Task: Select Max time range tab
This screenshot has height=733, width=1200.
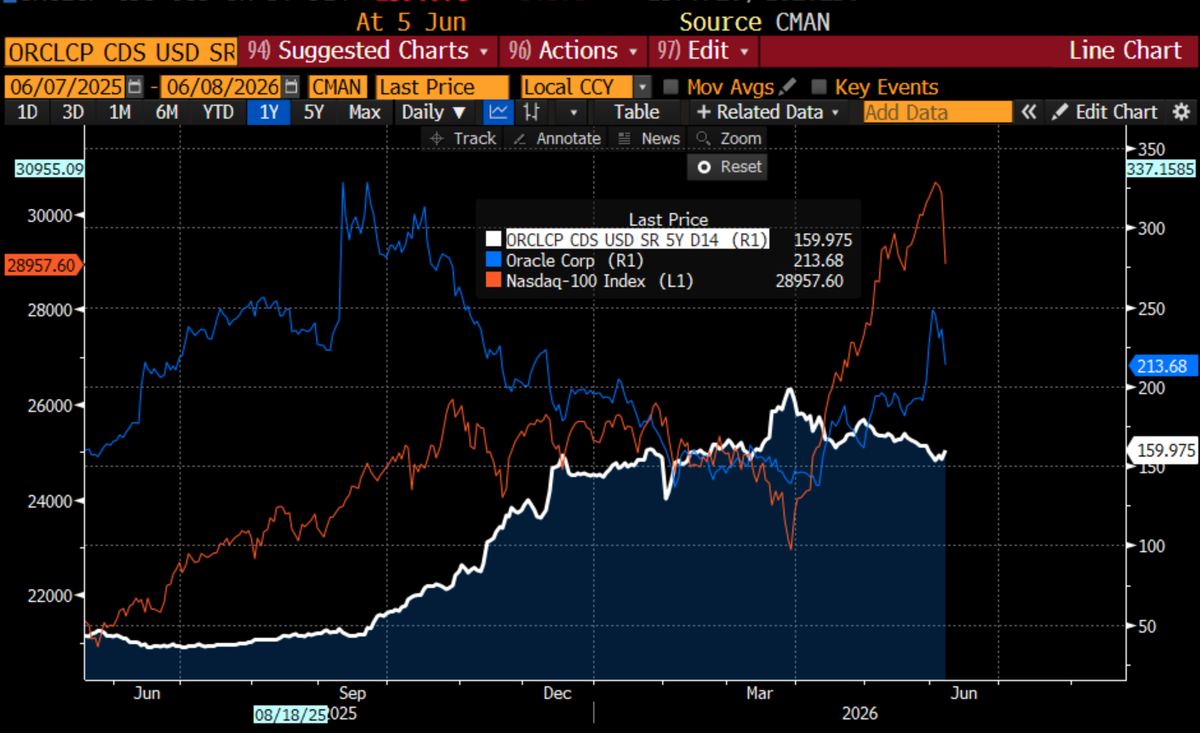Action: [x=364, y=112]
